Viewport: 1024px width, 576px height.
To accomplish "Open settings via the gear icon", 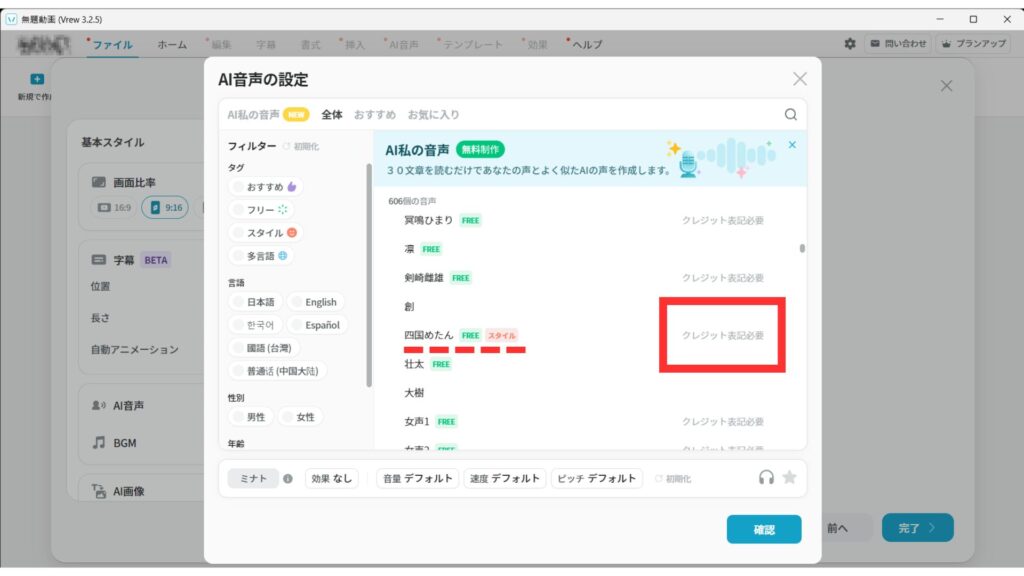I will (850, 44).
